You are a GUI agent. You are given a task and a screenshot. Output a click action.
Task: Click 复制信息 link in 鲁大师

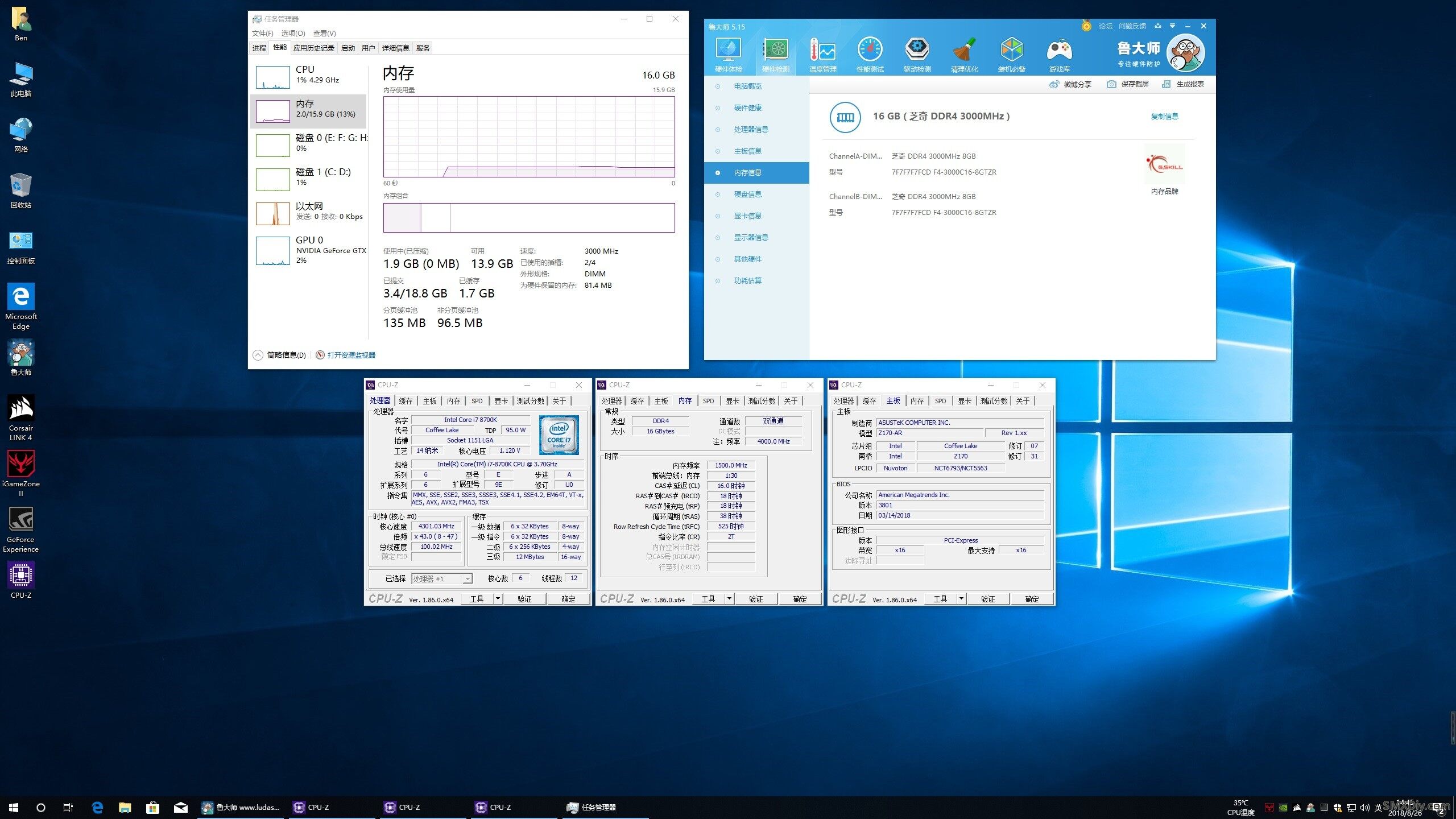pyautogui.click(x=1164, y=116)
